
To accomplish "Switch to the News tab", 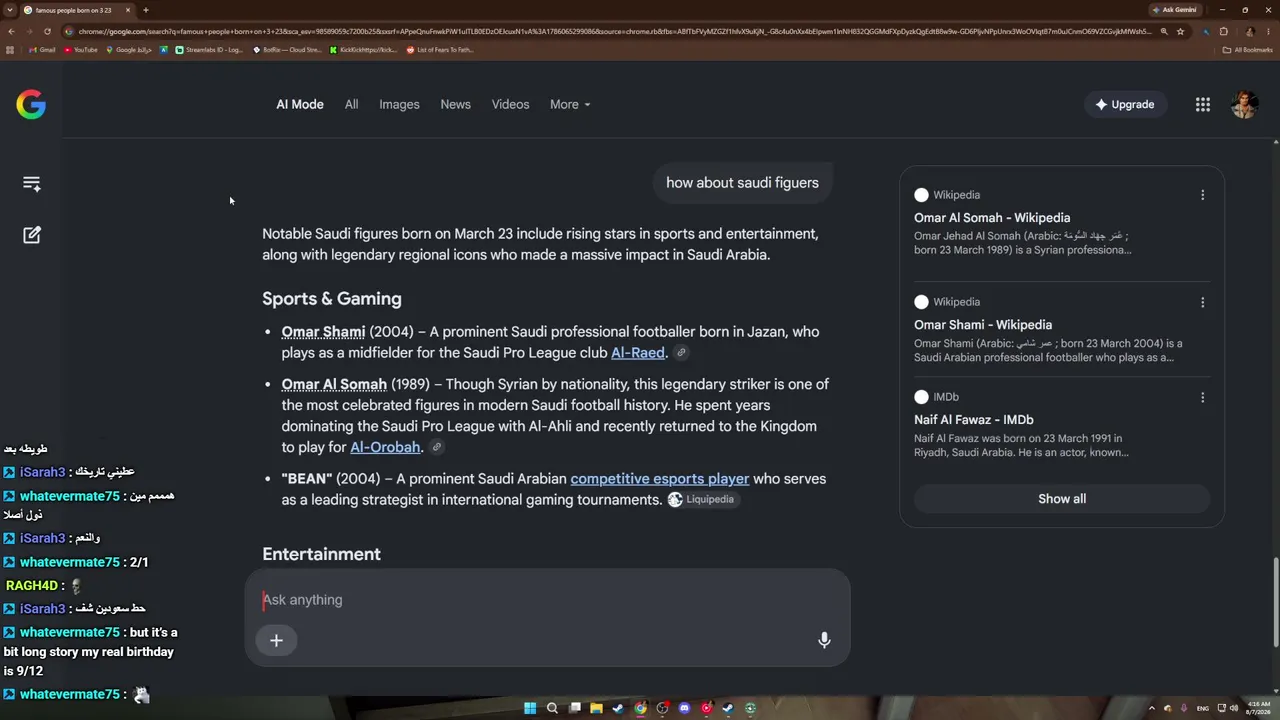I will (455, 104).
